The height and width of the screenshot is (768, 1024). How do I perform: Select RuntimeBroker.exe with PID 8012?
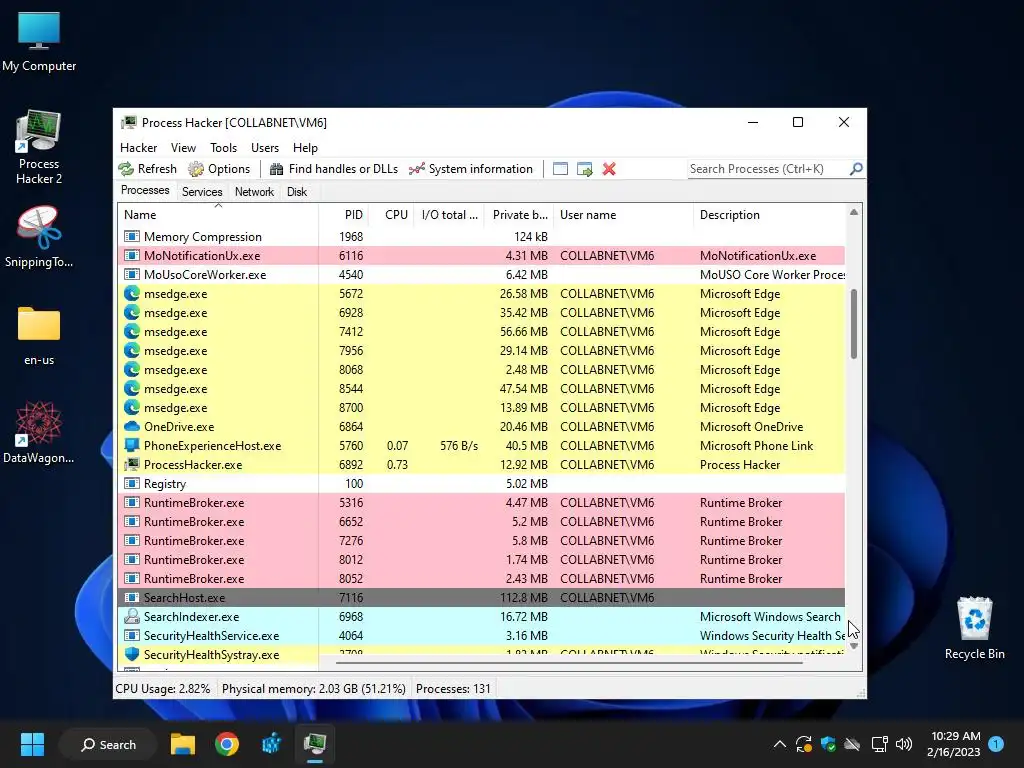481,560
